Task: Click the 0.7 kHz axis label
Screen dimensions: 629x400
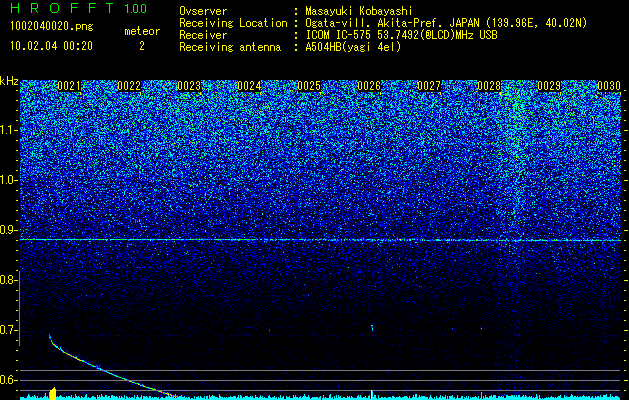Action: pyautogui.click(x=8, y=330)
